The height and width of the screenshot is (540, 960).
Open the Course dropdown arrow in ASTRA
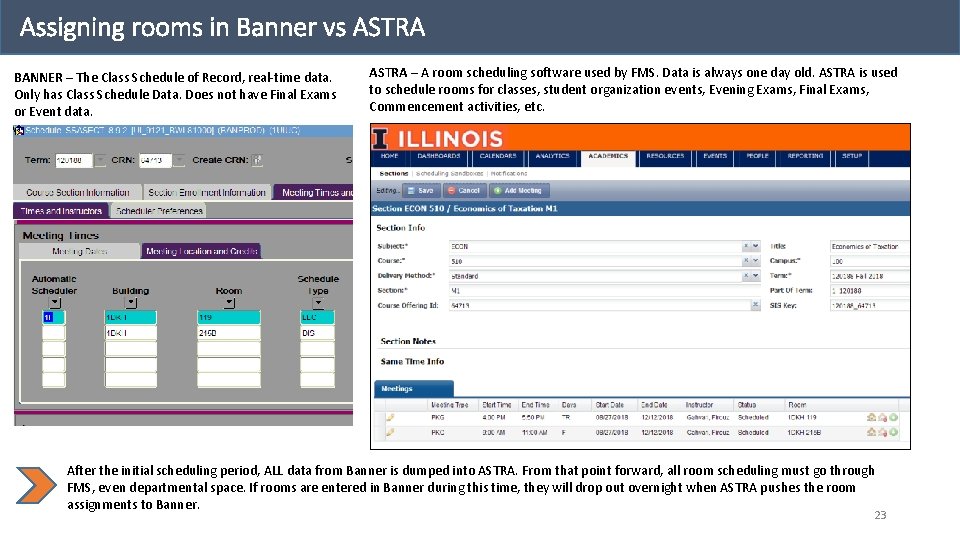pos(756,261)
